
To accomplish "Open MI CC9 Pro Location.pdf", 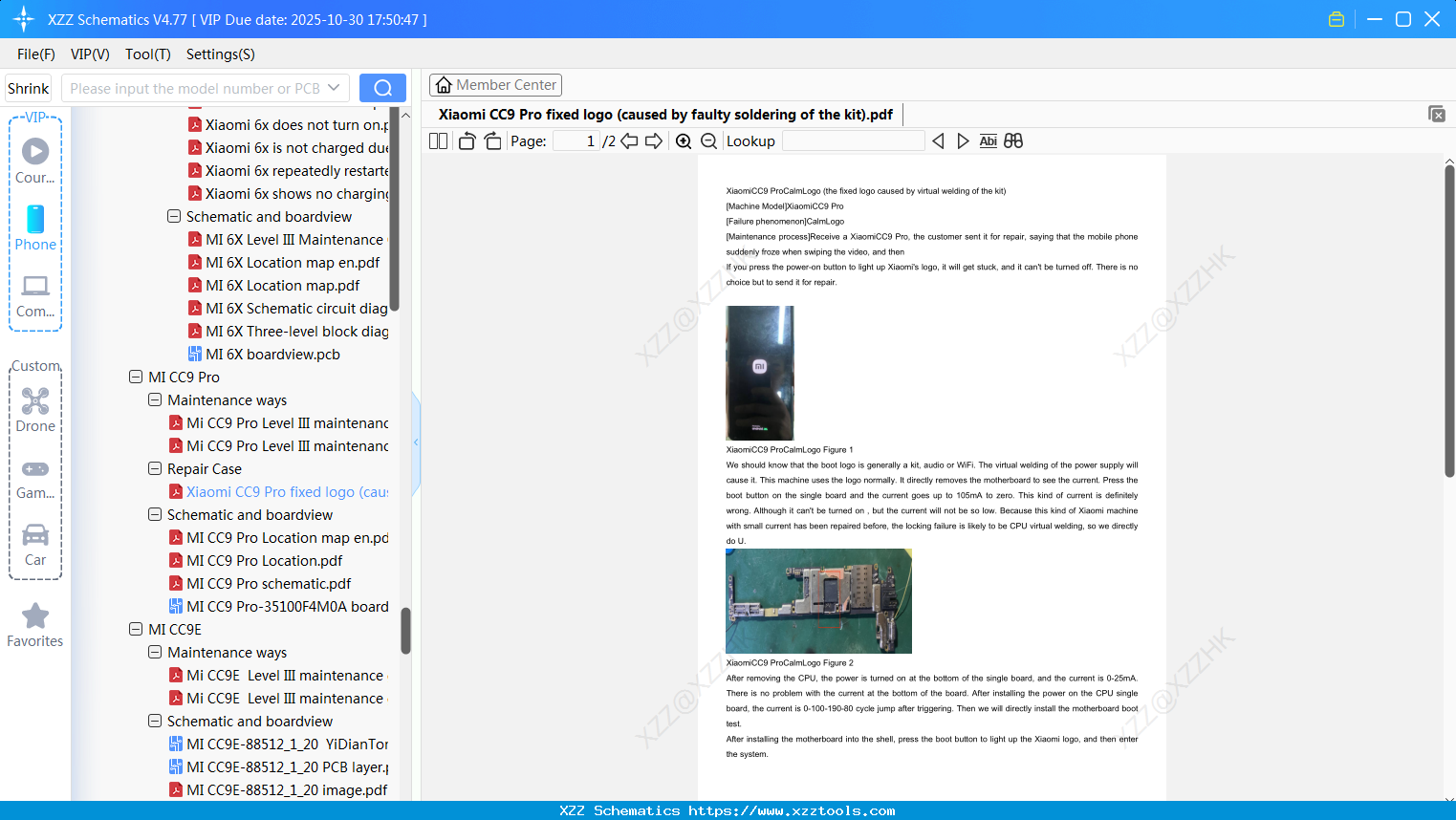I will [255, 561].
